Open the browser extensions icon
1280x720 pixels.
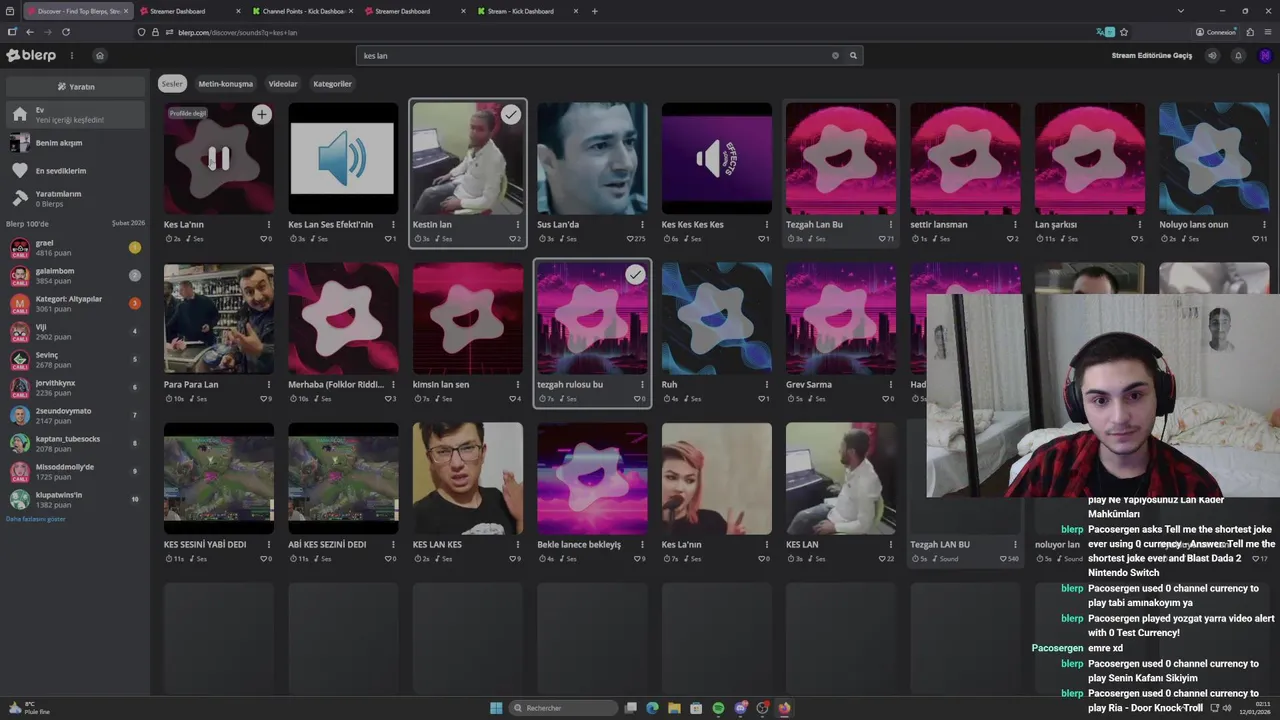1250,32
